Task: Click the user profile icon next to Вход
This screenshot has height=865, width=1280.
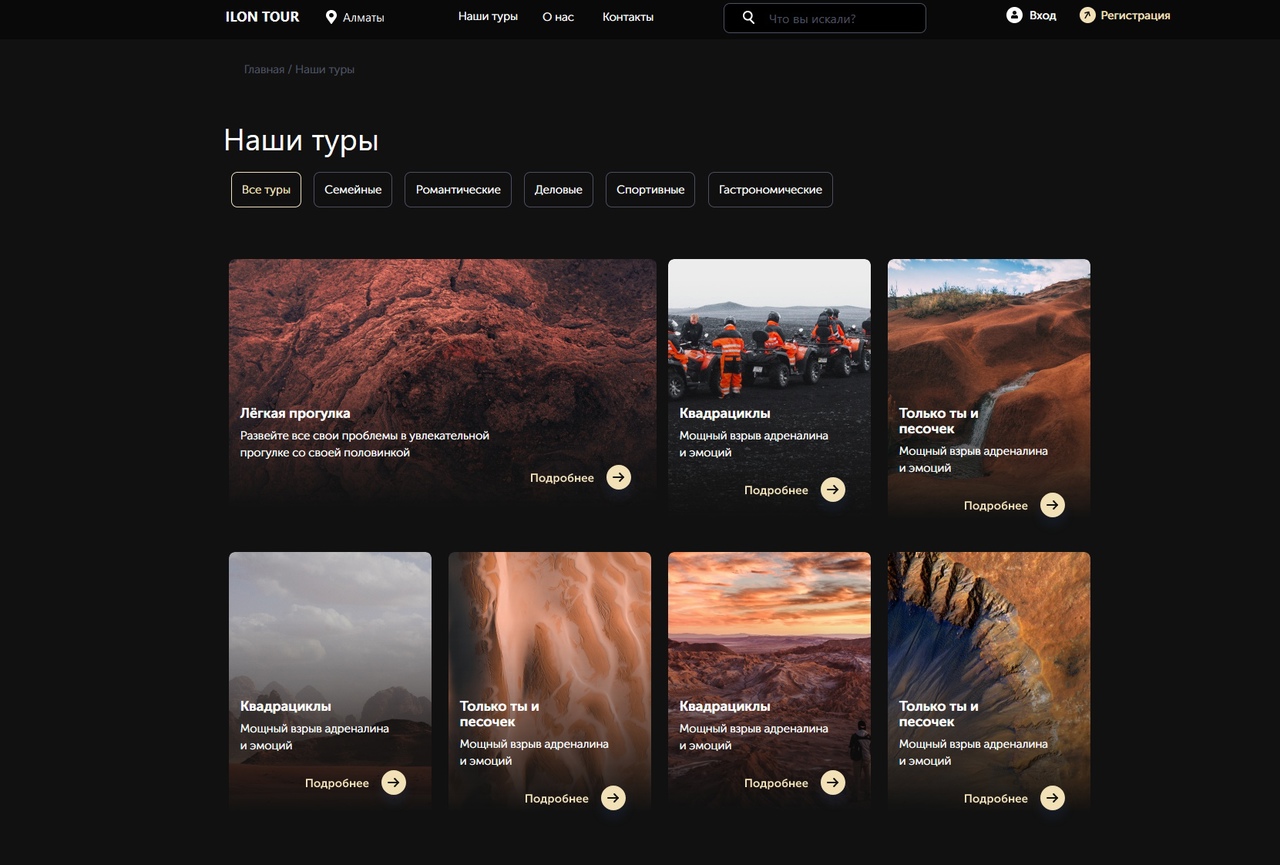Action: (x=1014, y=15)
